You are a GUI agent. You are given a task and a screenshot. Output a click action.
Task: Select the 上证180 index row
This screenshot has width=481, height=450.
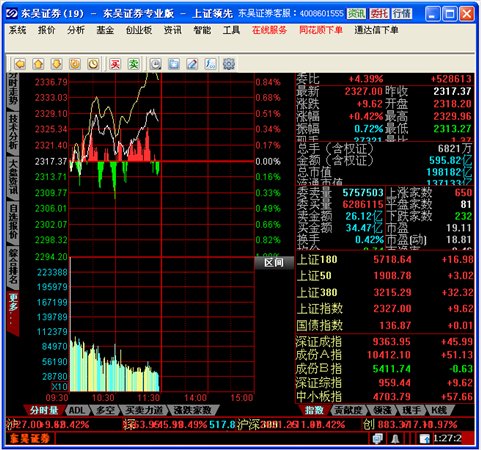coord(385,259)
